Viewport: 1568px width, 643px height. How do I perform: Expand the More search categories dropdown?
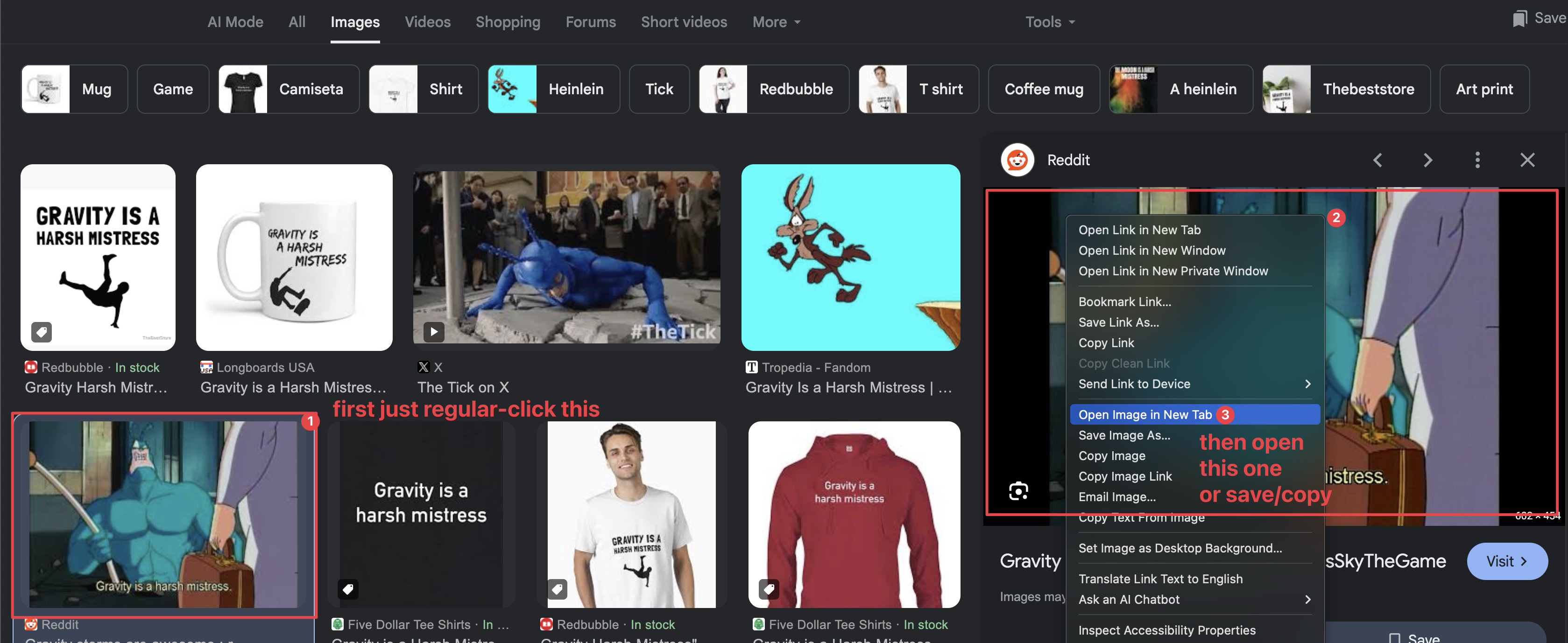(776, 22)
